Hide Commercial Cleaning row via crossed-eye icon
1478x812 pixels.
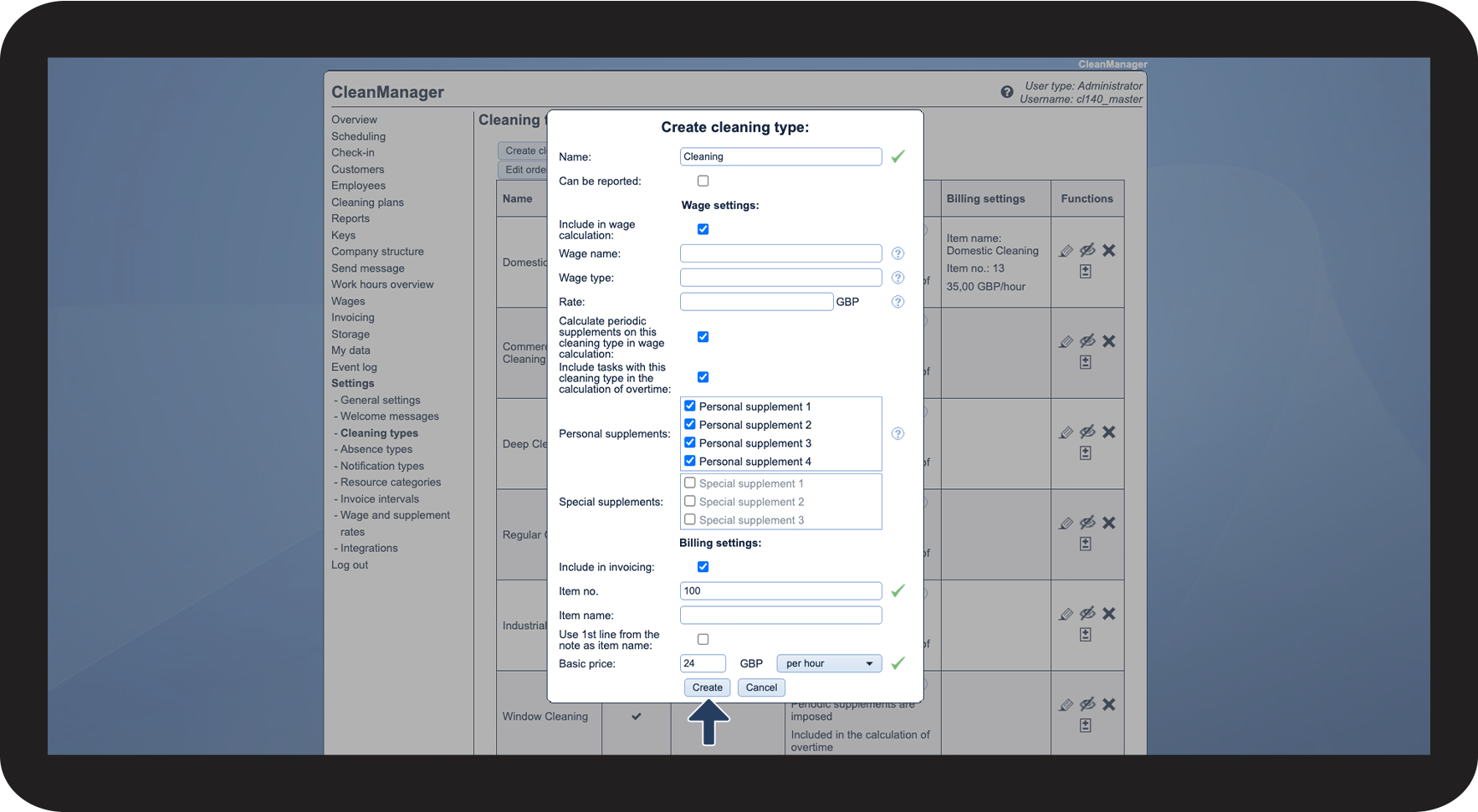[x=1087, y=341]
